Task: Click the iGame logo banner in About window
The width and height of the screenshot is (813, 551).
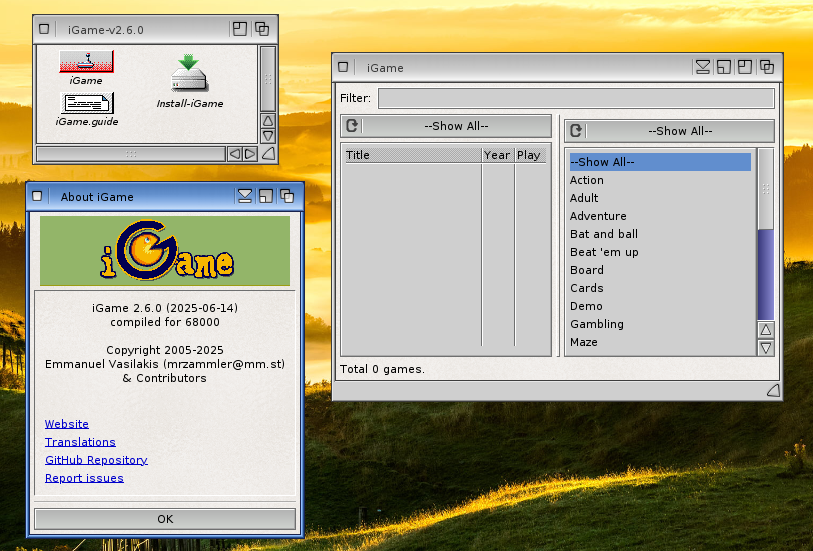Action: pos(165,251)
